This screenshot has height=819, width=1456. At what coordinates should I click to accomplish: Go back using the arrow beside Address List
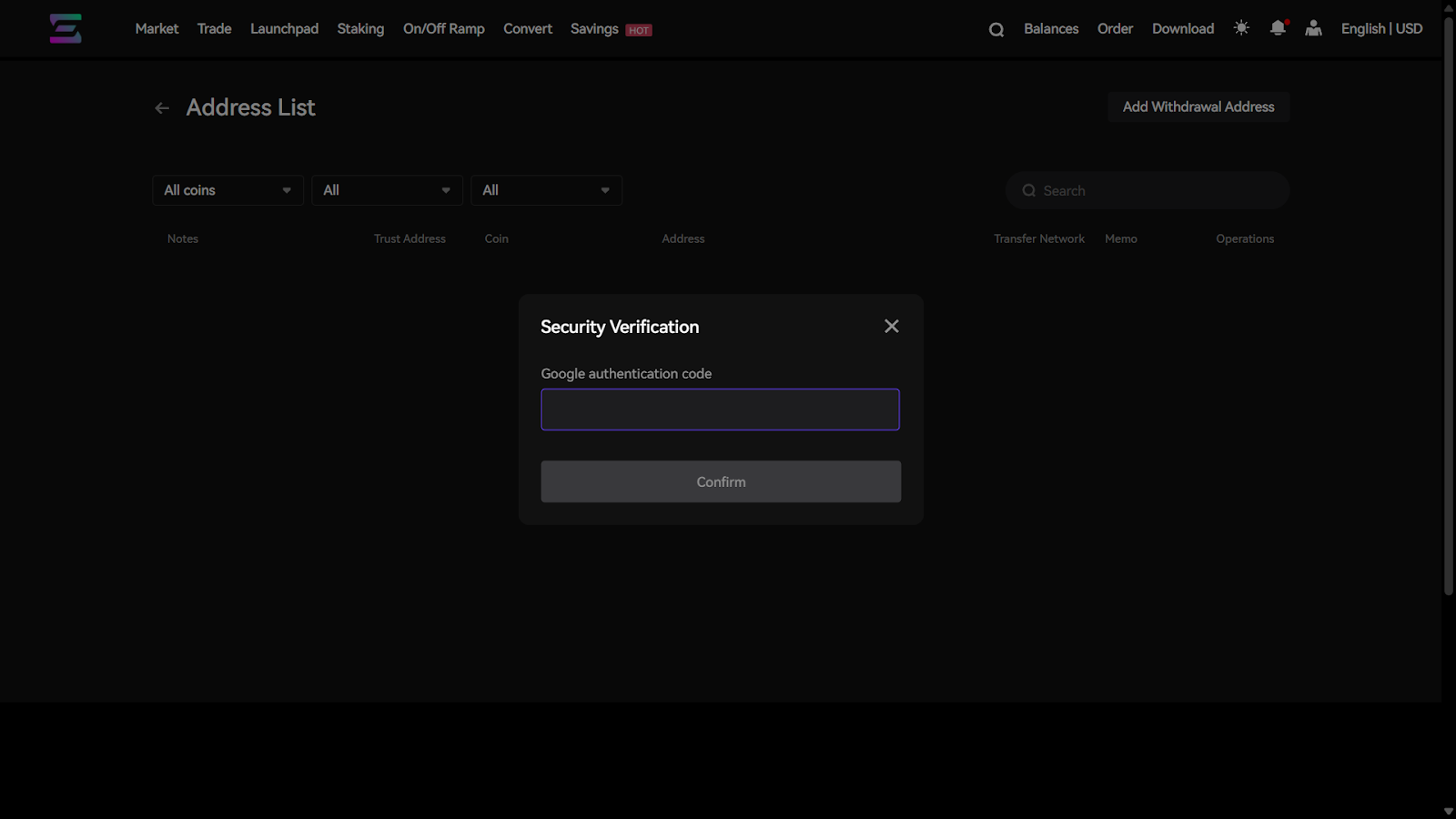tap(162, 108)
